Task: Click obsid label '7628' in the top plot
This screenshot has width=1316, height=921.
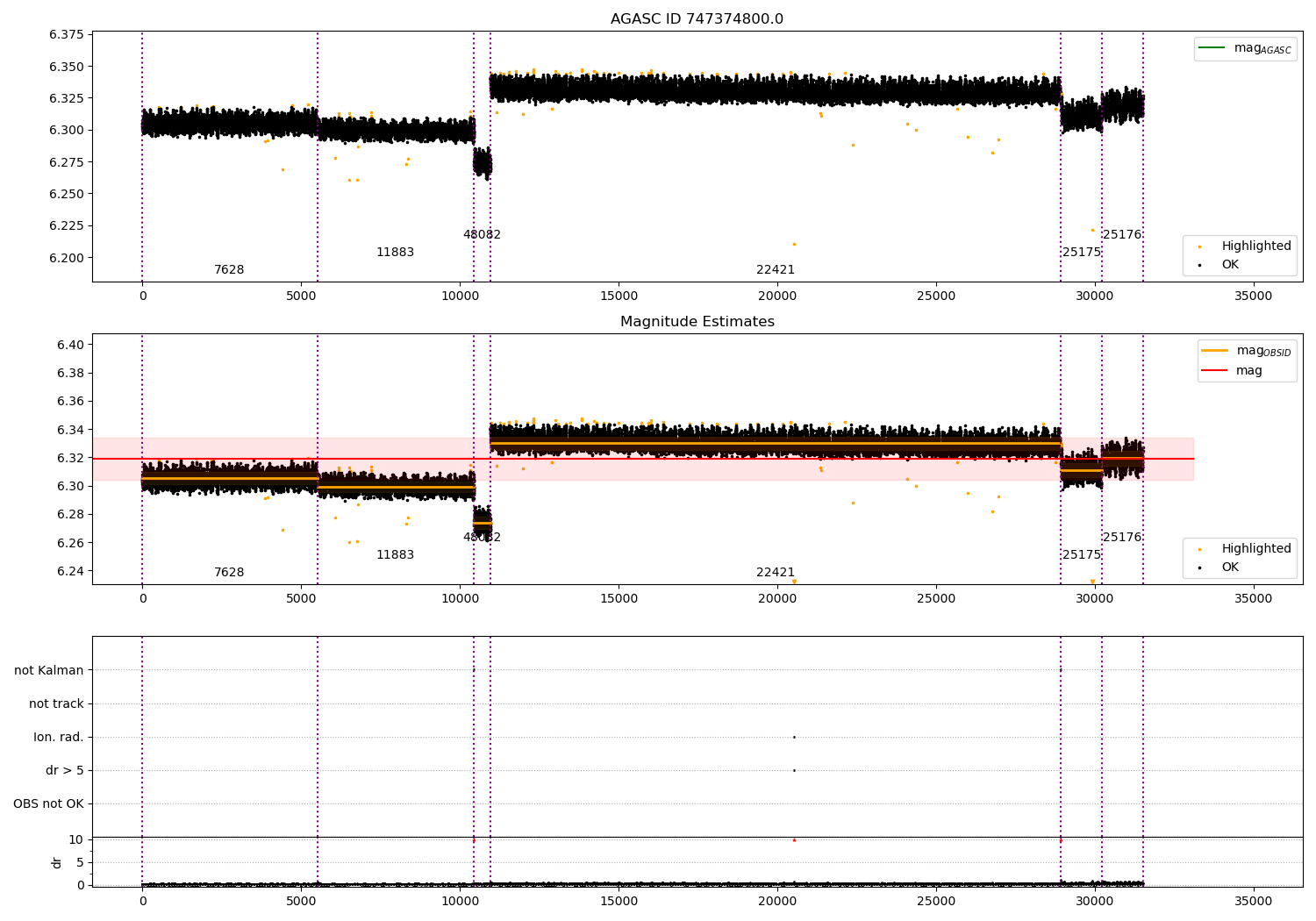Action: [x=229, y=269]
